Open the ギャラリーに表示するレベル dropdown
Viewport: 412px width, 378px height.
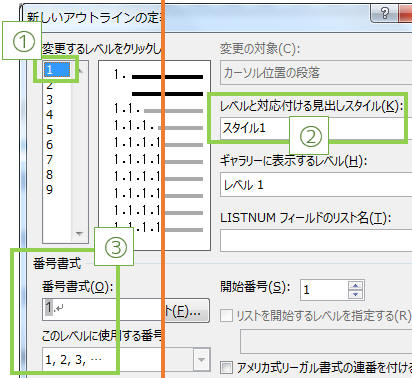tap(316, 184)
